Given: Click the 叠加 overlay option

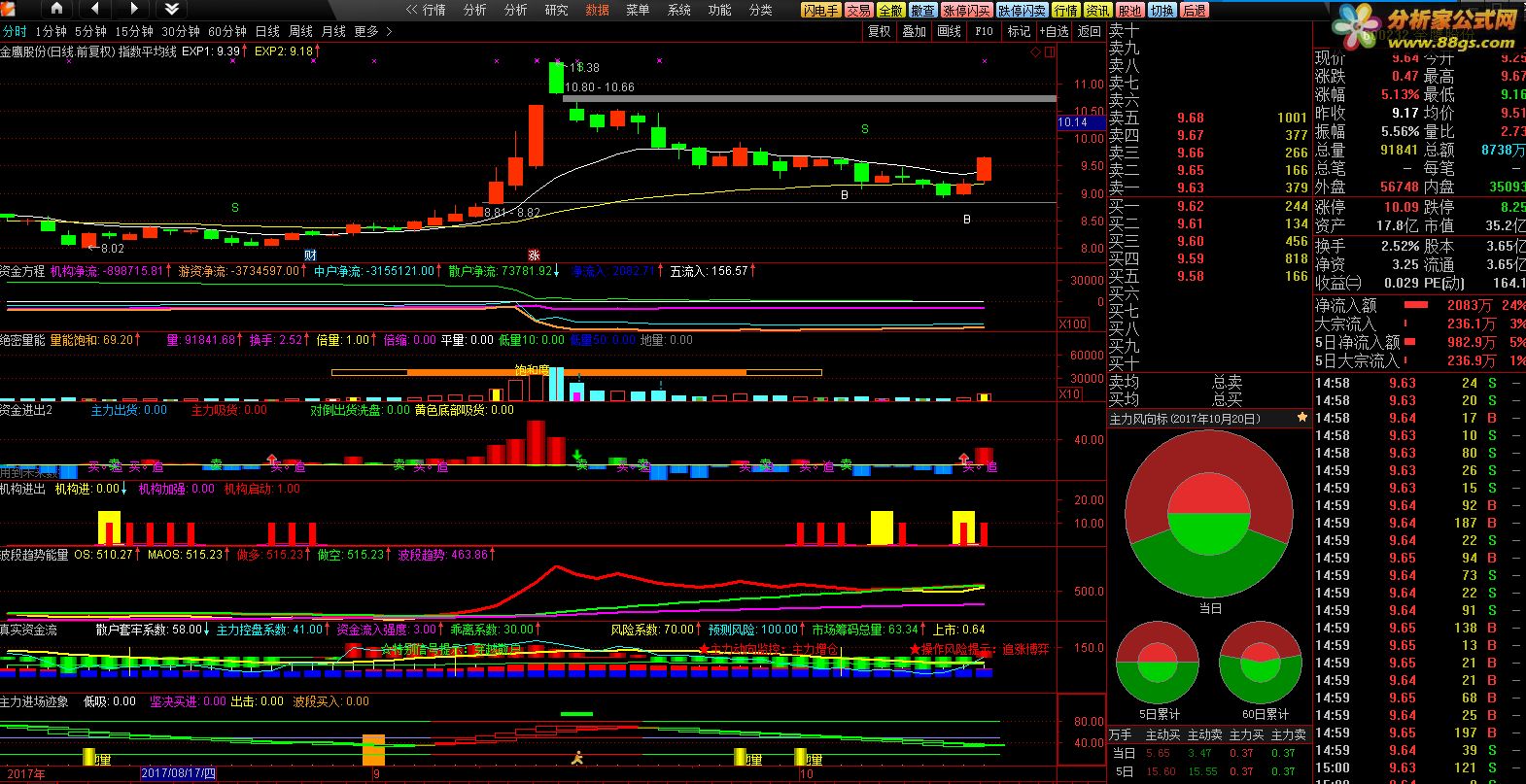Looking at the screenshot, I should [915, 31].
